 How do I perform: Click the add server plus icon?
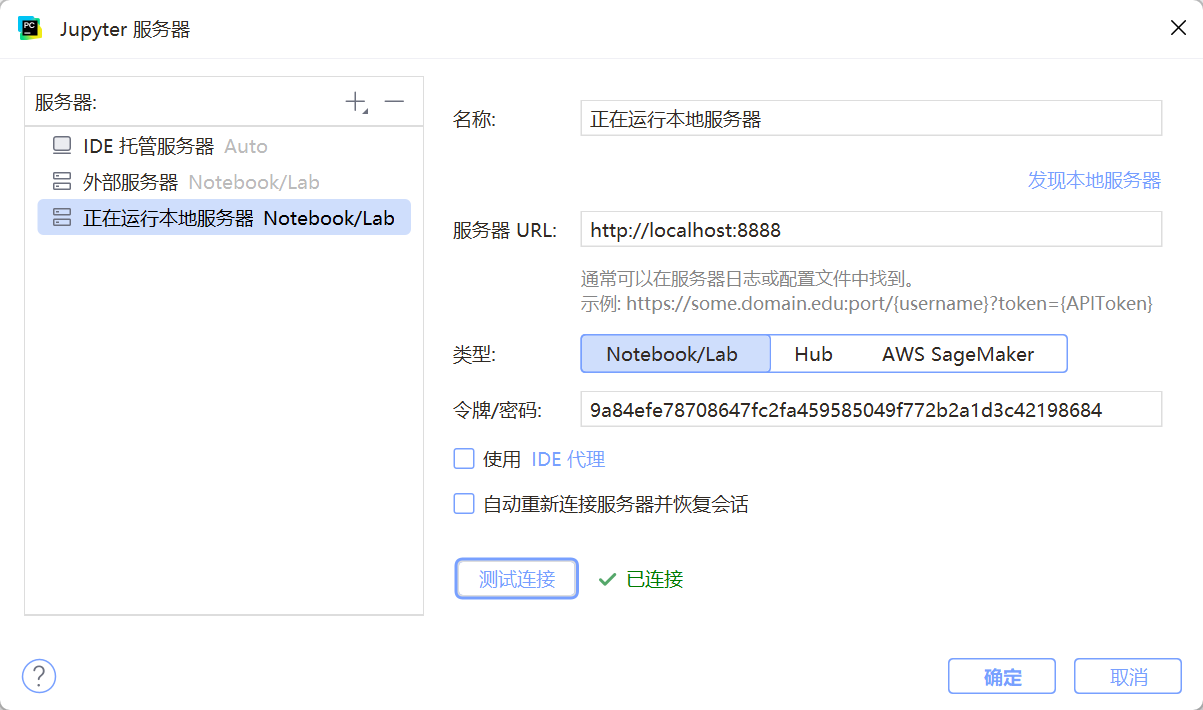(356, 102)
